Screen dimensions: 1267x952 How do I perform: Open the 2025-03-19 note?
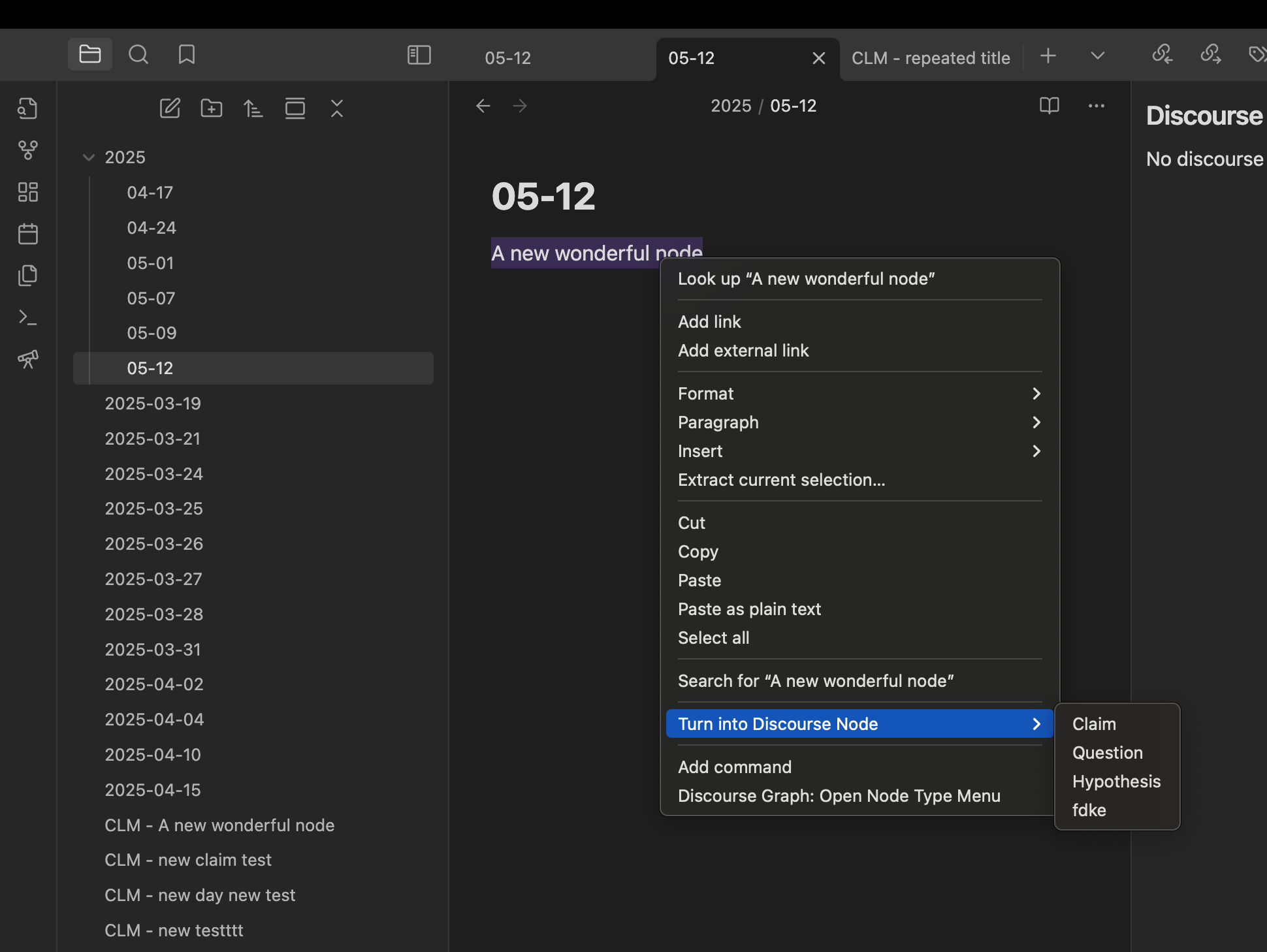pos(153,404)
